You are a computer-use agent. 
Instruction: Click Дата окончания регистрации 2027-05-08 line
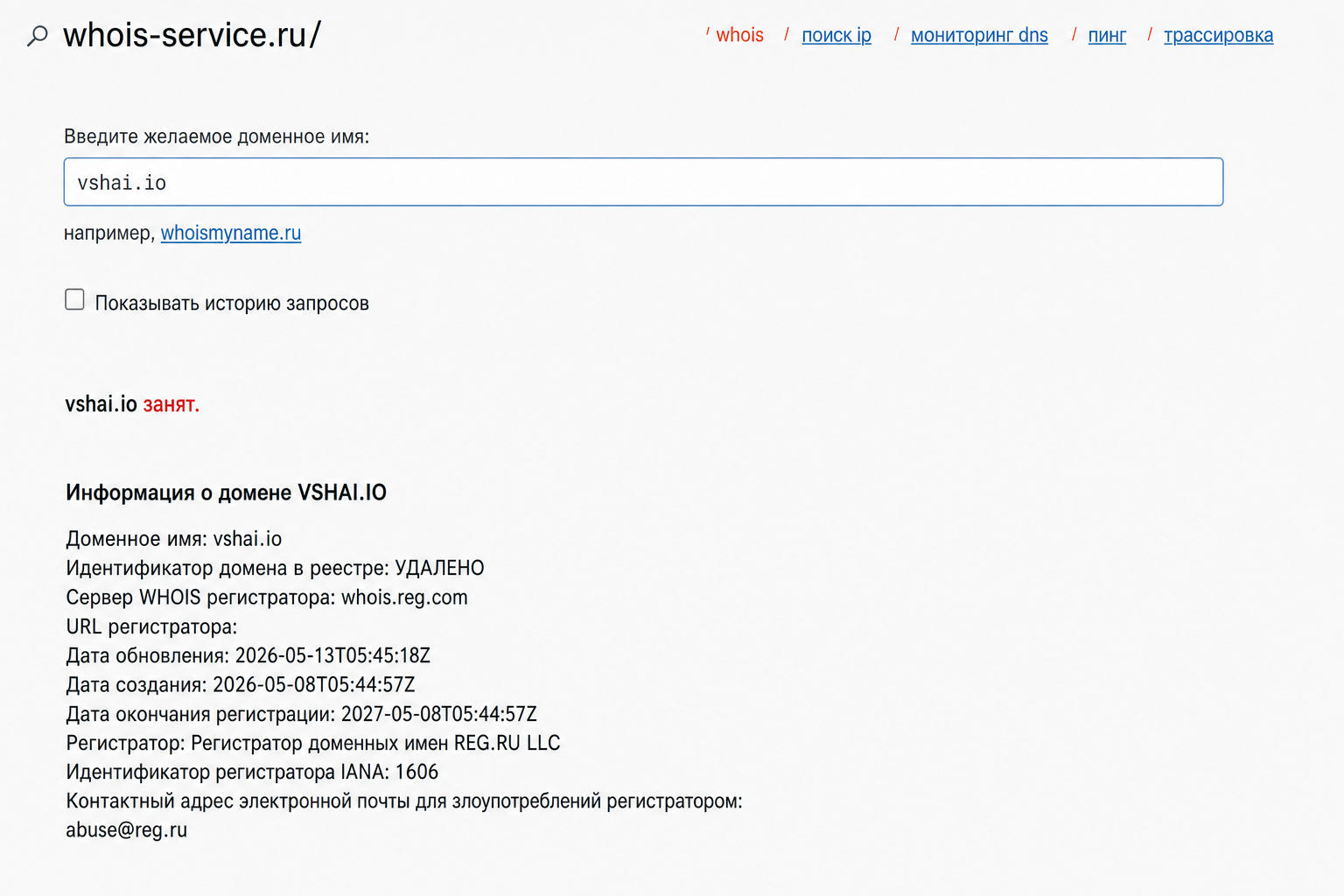[x=301, y=714]
